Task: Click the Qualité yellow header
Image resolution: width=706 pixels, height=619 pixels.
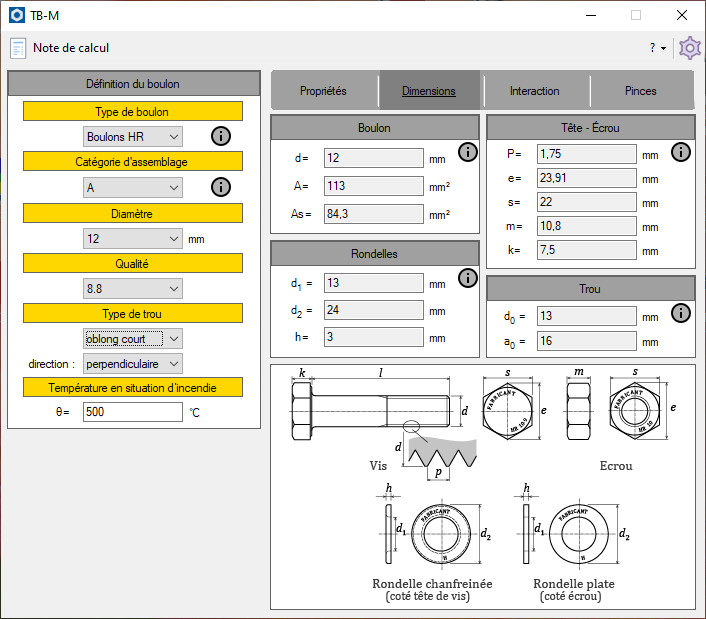Action: point(133,263)
